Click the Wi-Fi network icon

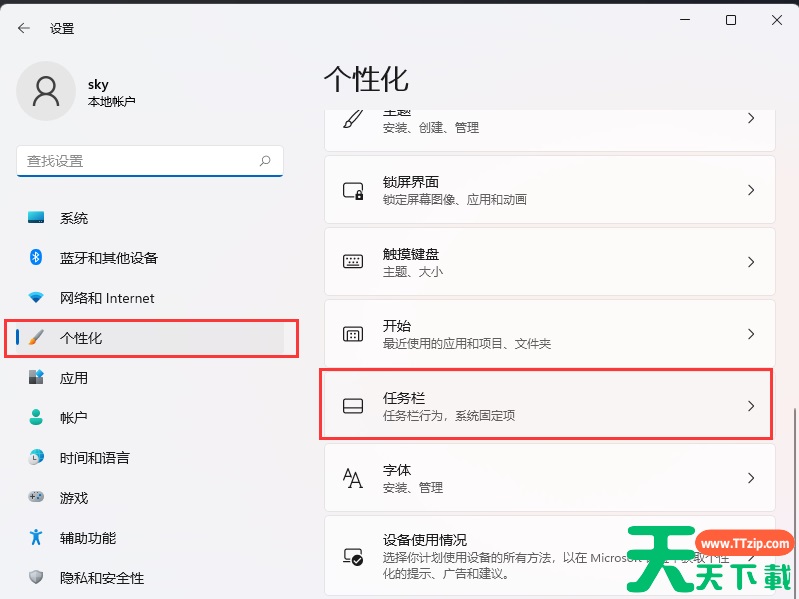click(x=36, y=297)
